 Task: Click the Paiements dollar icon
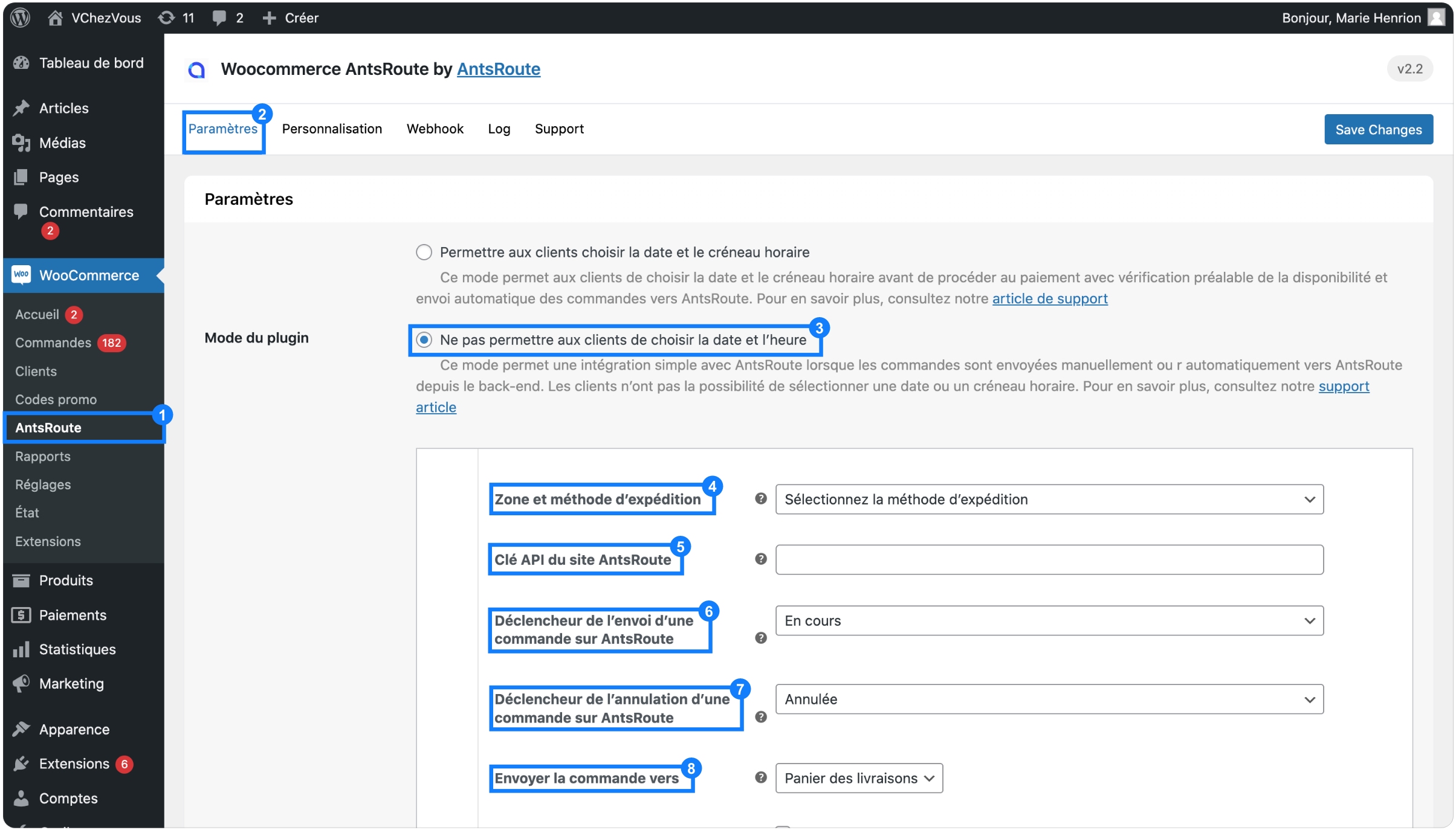click(21, 615)
